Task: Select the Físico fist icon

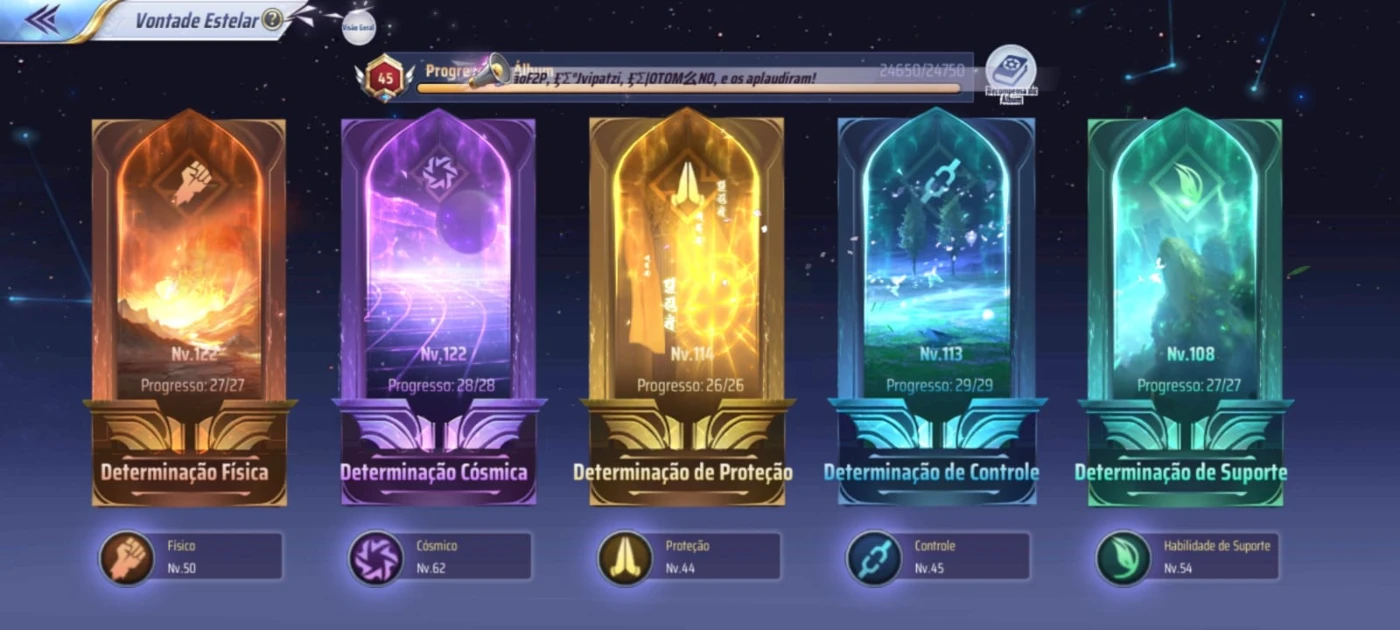Action: (x=126, y=558)
